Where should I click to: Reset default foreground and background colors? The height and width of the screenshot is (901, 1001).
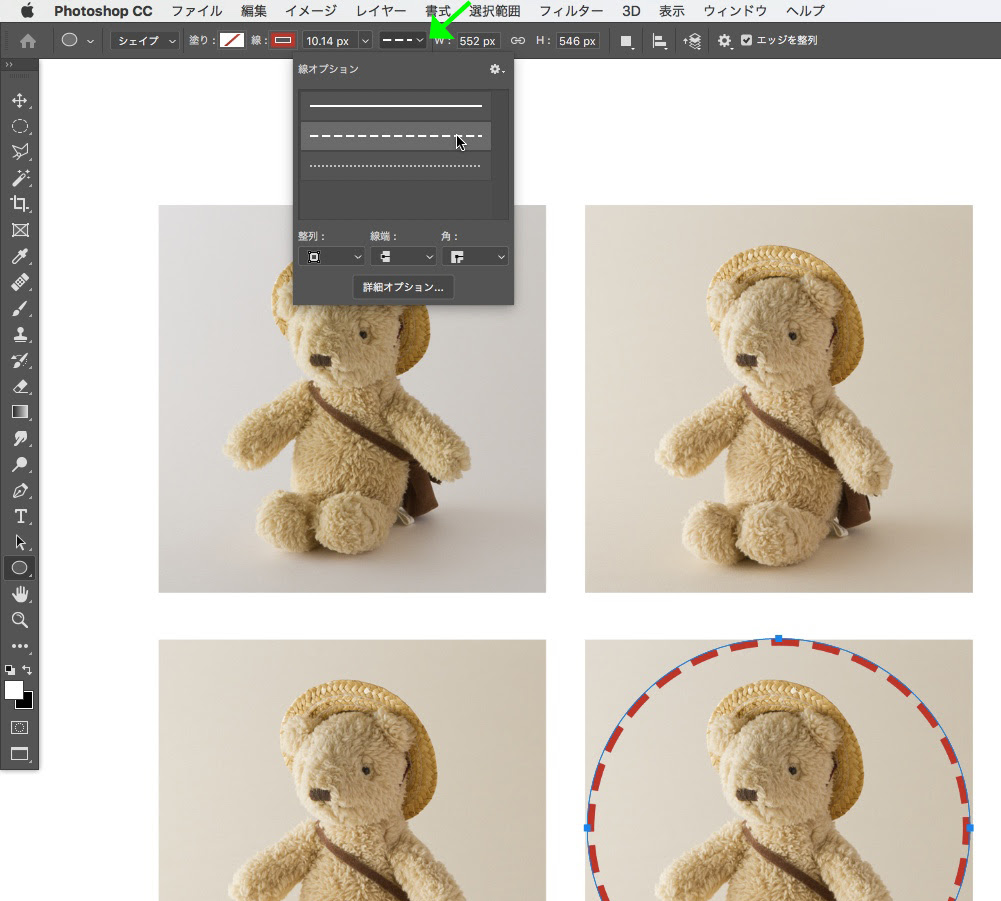10,670
